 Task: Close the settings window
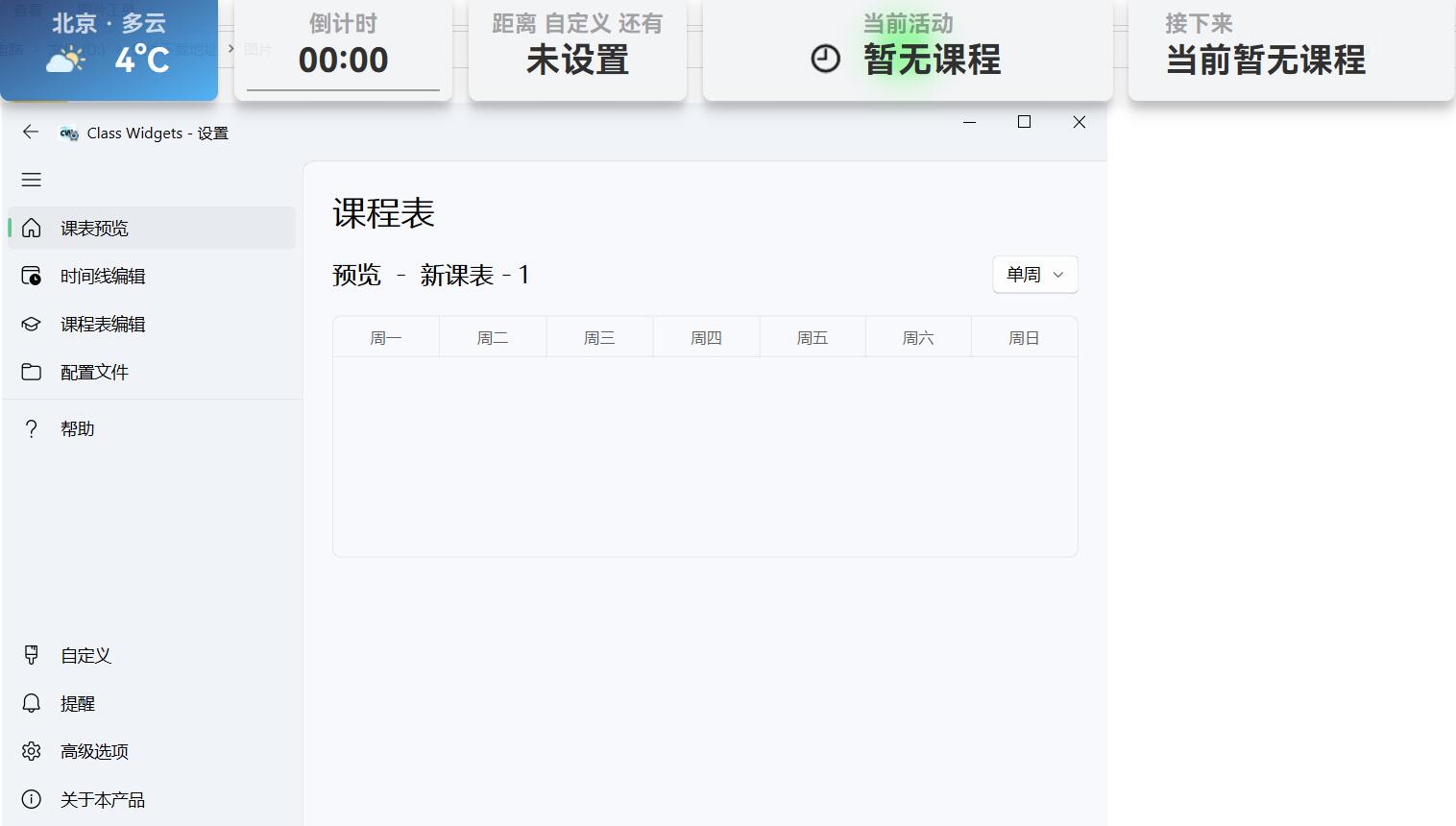pos(1080,122)
